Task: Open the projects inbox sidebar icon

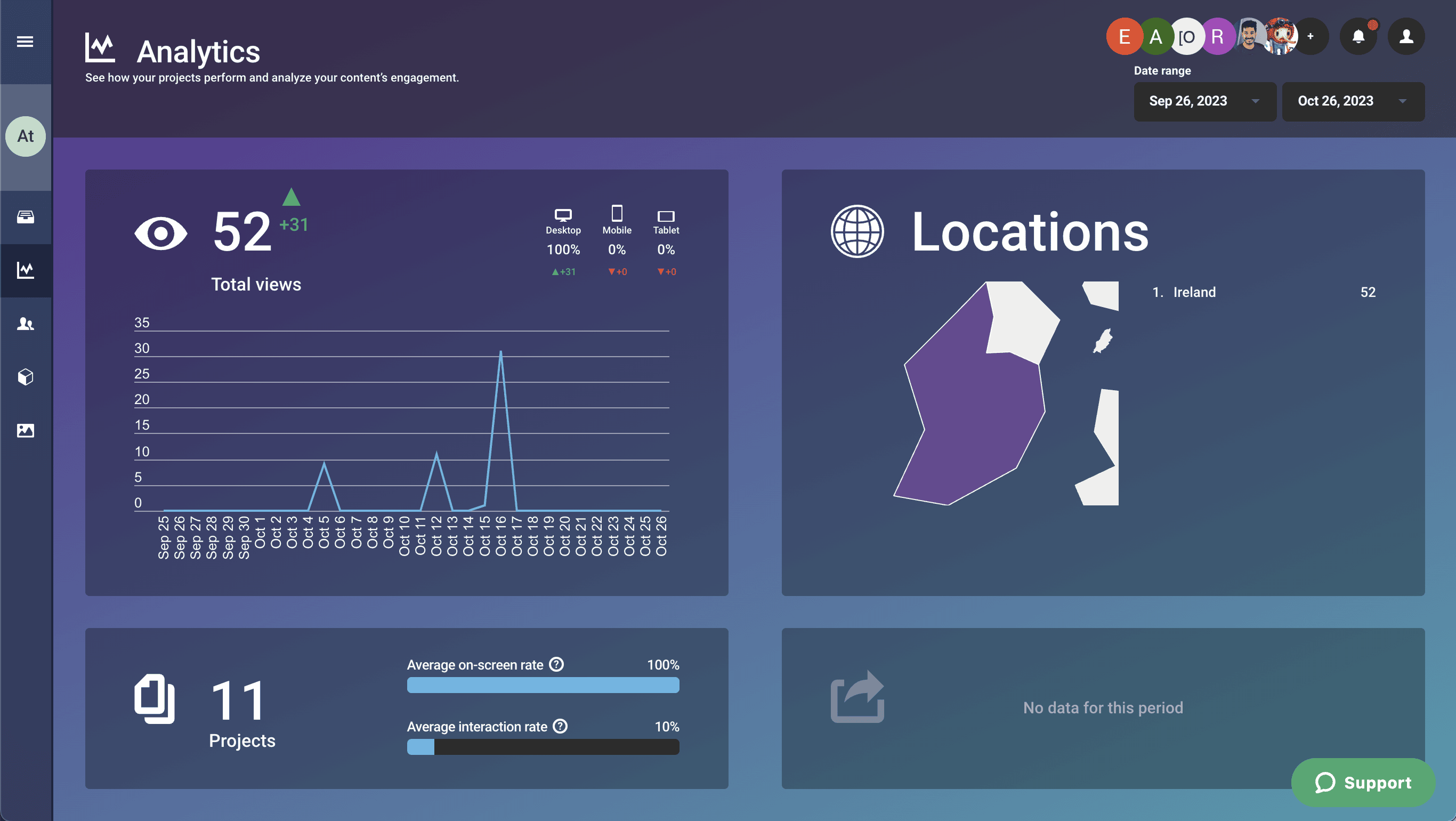Action: [26, 217]
